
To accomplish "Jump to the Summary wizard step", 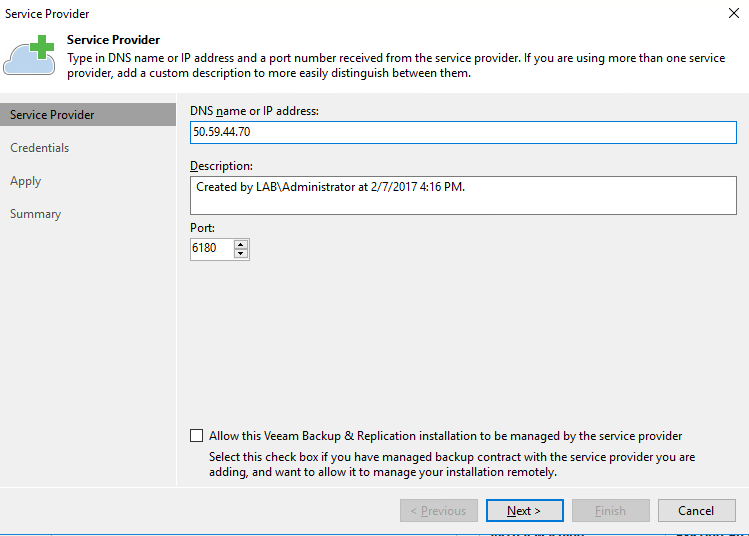I will [36, 214].
